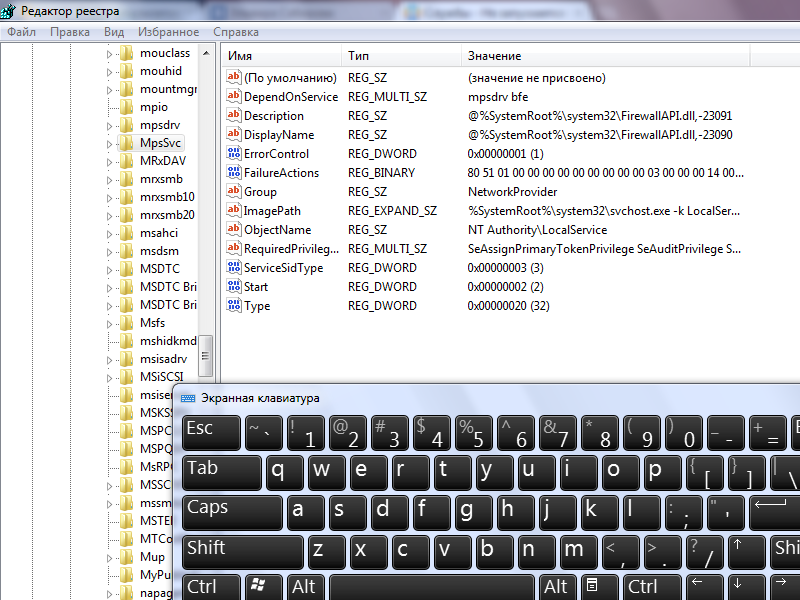
Task: Click the icon next to ImagePath value
Action: coord(234,211)
